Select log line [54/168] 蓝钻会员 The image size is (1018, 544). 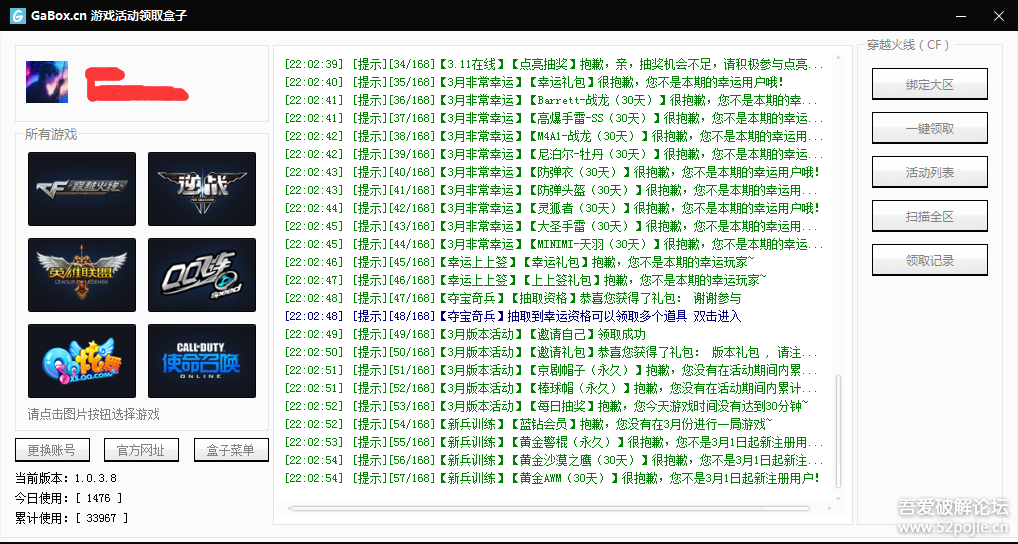point(529,424)
